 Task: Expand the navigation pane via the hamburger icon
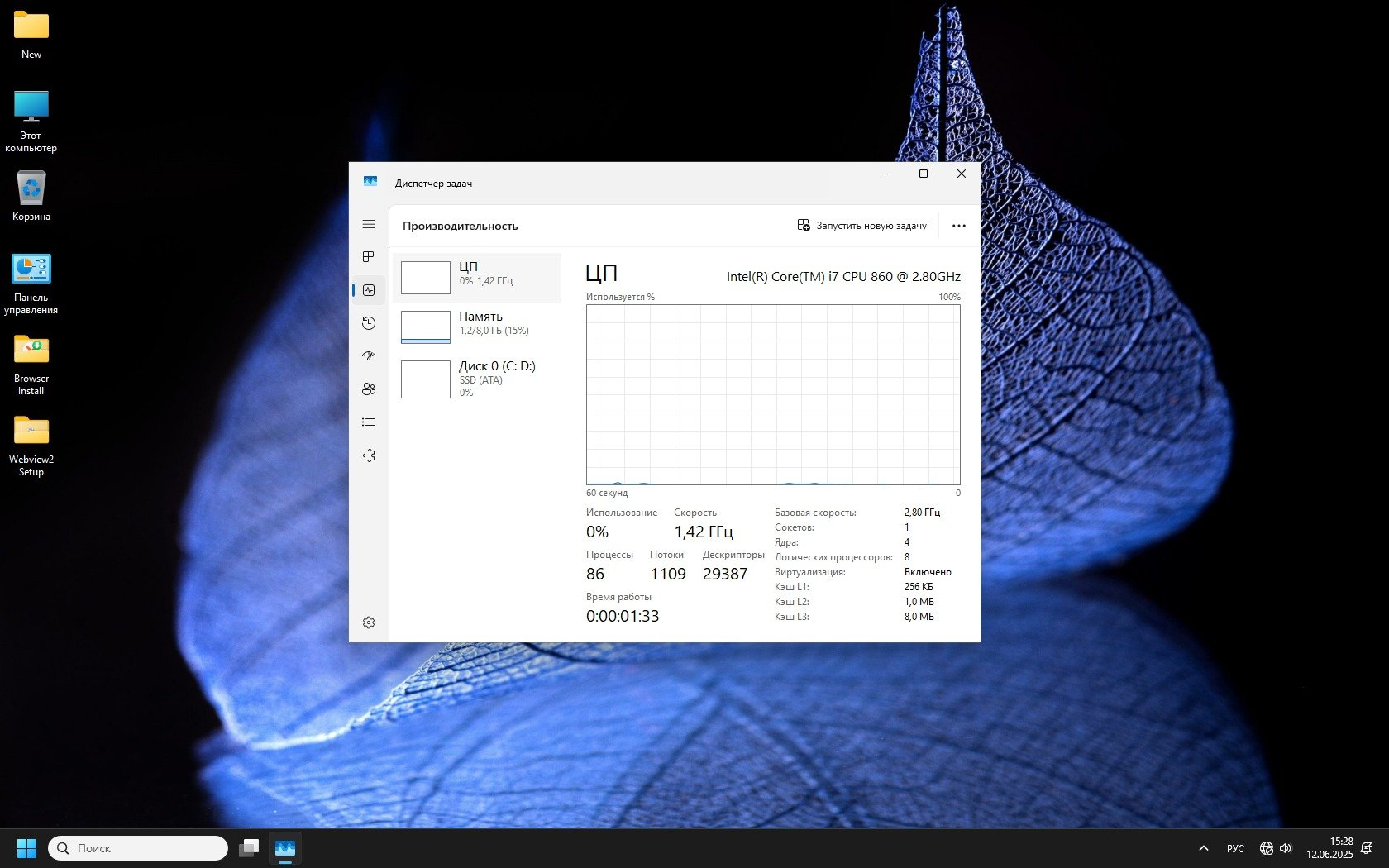click(369, 224)
